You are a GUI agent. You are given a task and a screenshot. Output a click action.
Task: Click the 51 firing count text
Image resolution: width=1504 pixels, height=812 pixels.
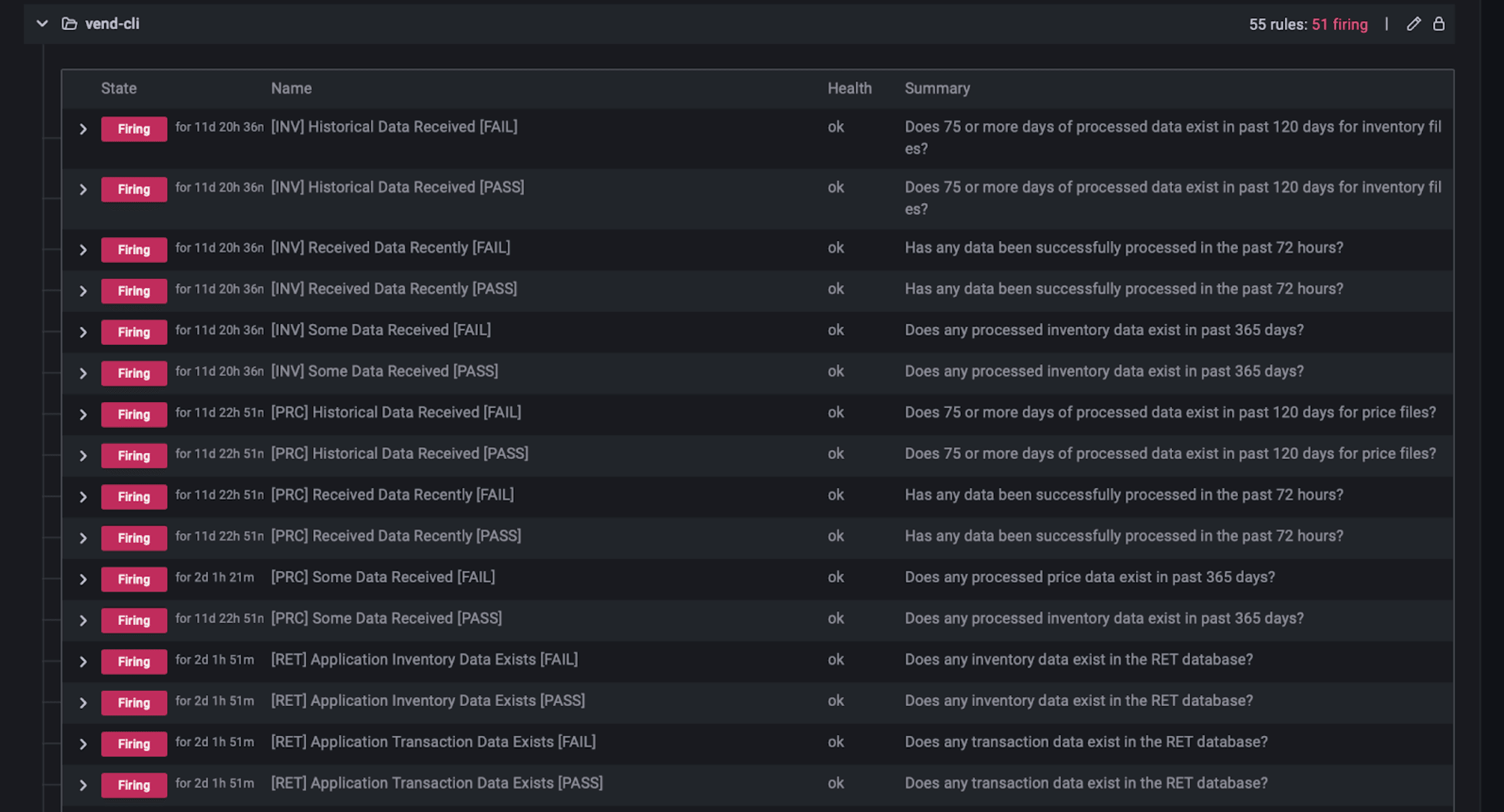pos(1339,24)
